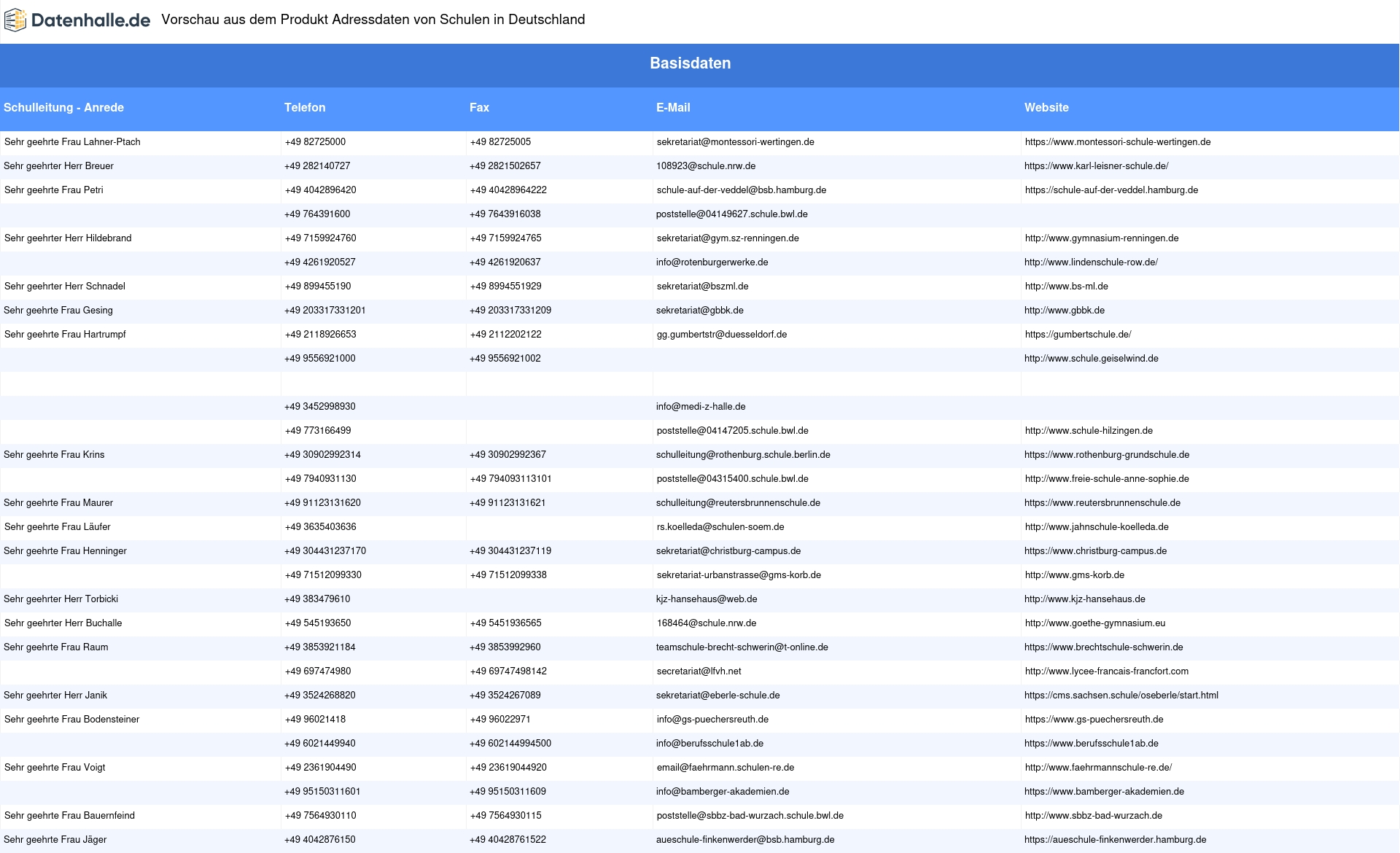Screen dimensions: 1400x853
Task: Open https://cms.sachsen.schule/oseberle/start.html link
Action: (1121, 696)
